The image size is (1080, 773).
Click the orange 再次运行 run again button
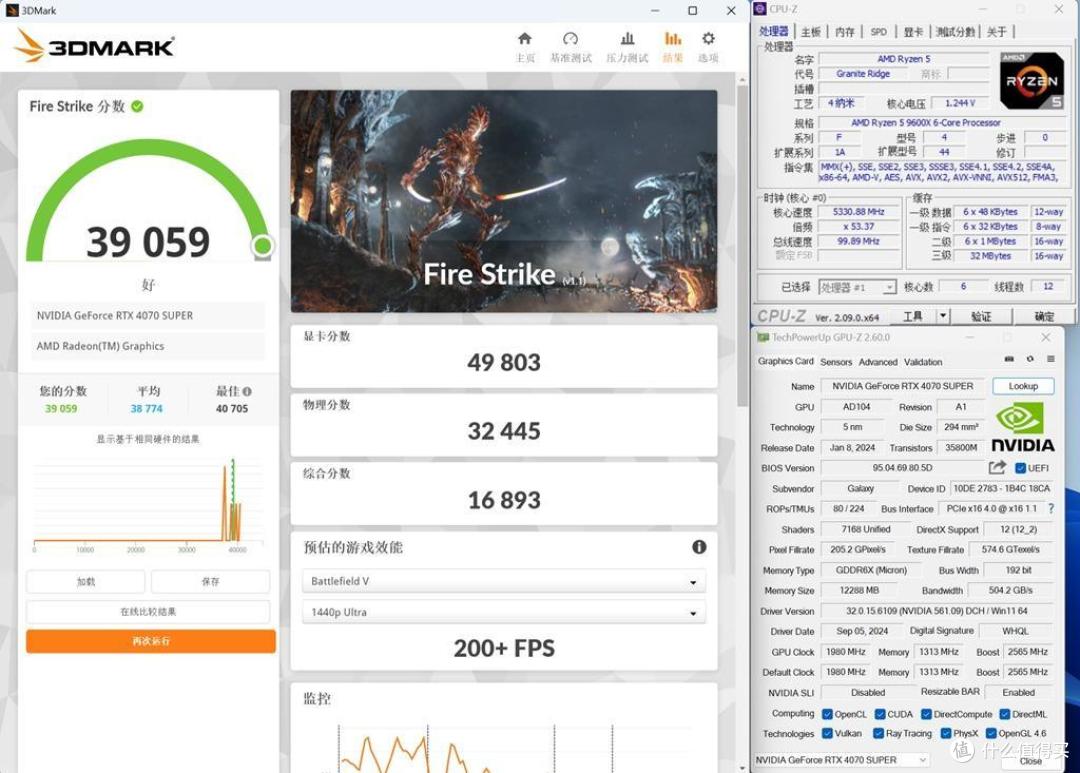pyautogui.click(x=151, y=641)
